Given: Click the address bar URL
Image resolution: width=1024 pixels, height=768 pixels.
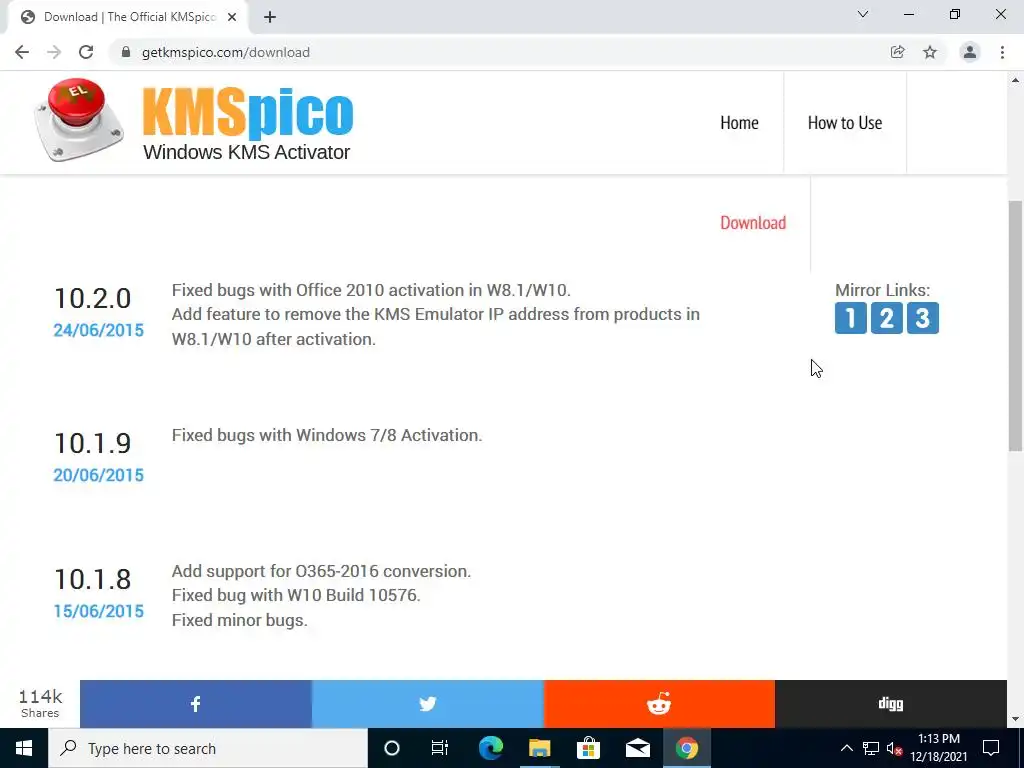Looking at the screenshot, I should tap(226, 52).
